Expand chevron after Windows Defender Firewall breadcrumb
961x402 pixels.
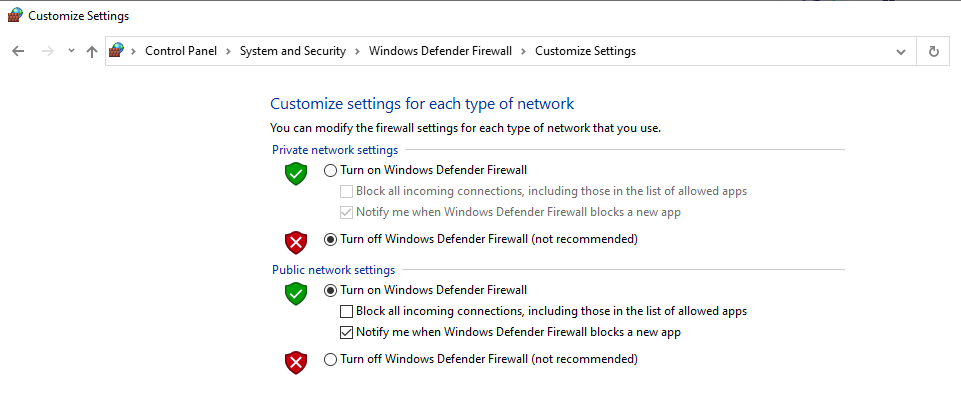523,51
